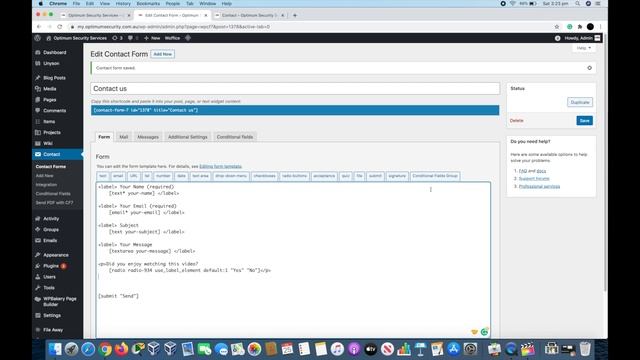Switch to the Conditional fields tab
Image resolution: width=640 pixels, height=360 pixels.
pyautogui.click(x=235, y=137)
